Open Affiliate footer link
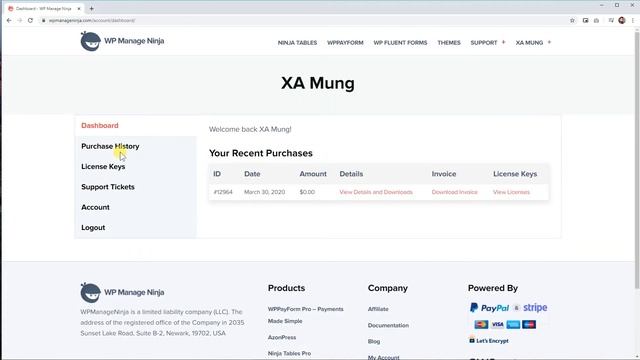Image resolution: width=640 pixels, height=360 pixels. pyautogui.click(x=378, y=309)
